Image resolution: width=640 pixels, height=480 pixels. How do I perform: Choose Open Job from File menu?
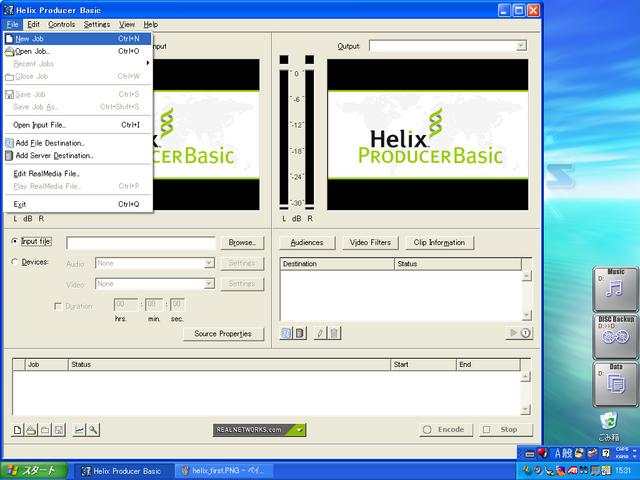pos(78,51)
